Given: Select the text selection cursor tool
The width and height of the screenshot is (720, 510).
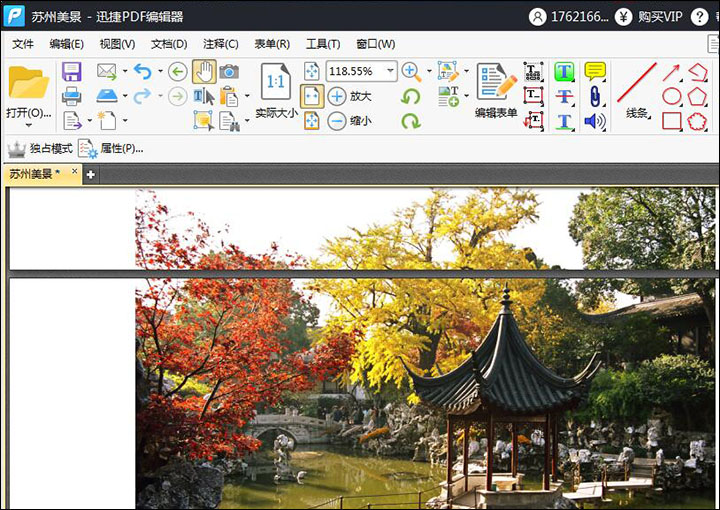Looking at the screenshot, I should click(x=204, y=96).
